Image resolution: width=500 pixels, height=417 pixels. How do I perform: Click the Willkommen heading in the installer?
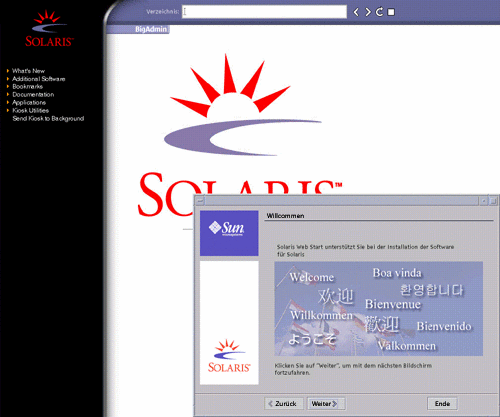coord(285,216)
